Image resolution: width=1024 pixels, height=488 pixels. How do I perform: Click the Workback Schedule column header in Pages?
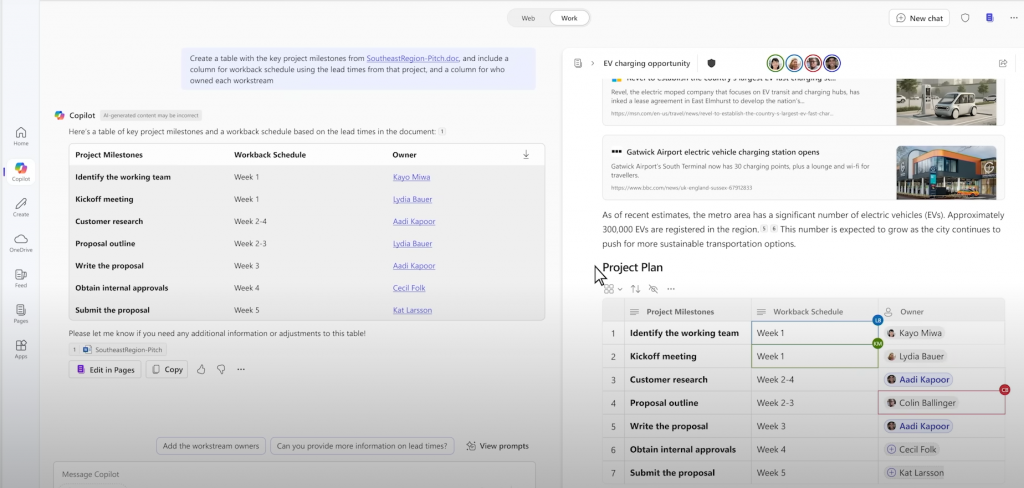[814, 312]
